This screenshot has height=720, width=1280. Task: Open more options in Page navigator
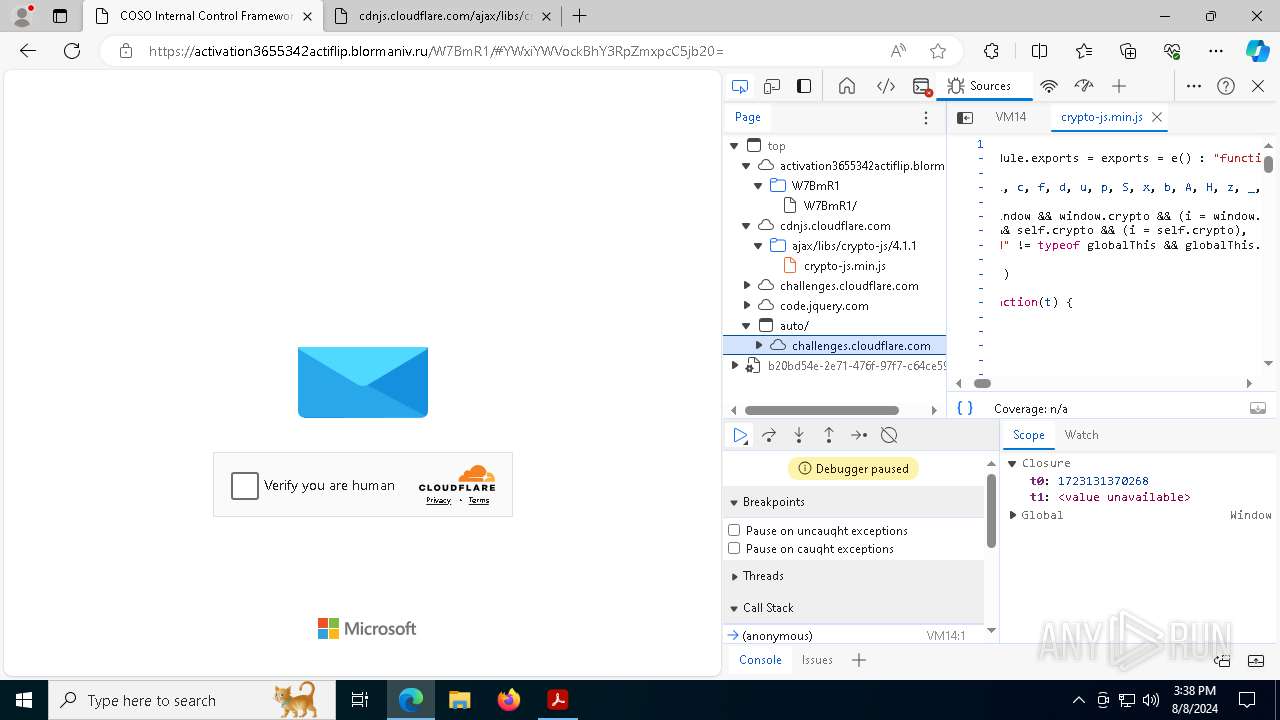click(x=926, y=117)
